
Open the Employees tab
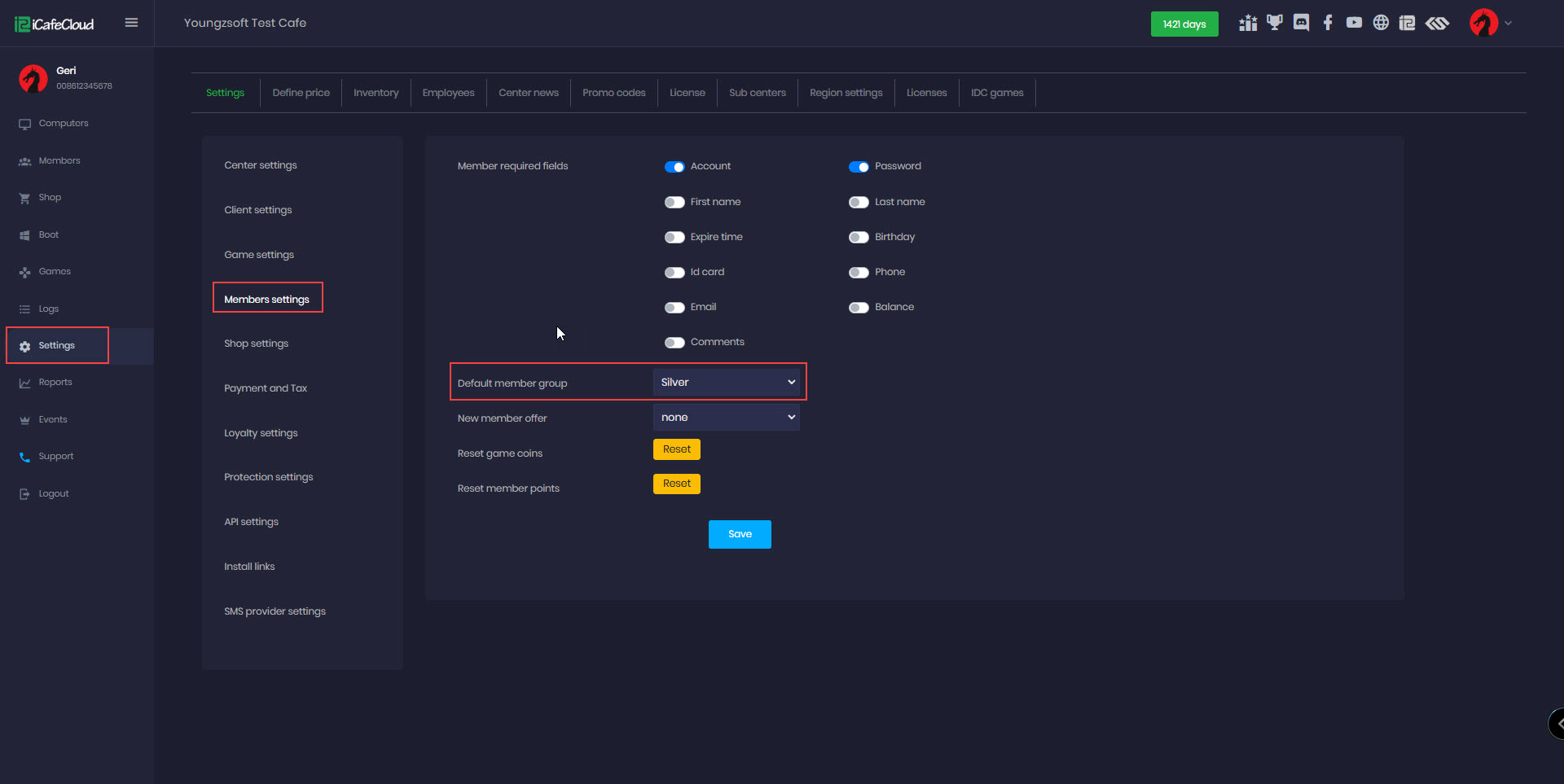[x=448, y=93]
